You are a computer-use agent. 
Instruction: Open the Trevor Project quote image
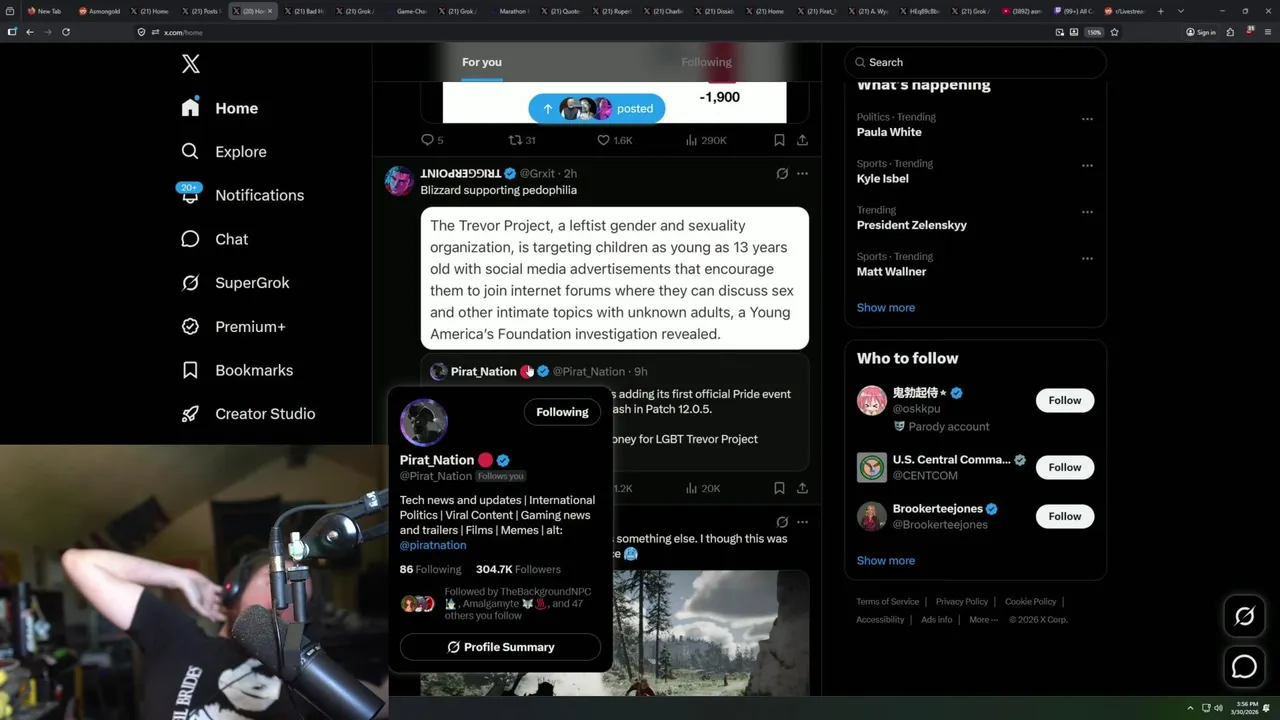point(615,278)
